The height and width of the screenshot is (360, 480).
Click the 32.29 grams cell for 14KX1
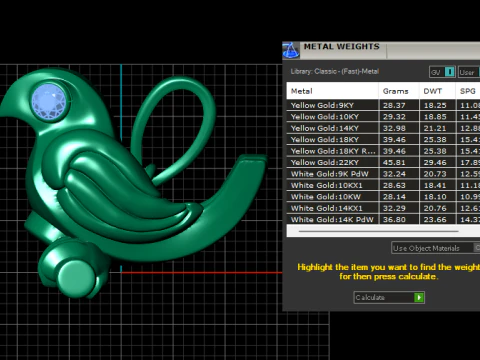click(399, 208)
